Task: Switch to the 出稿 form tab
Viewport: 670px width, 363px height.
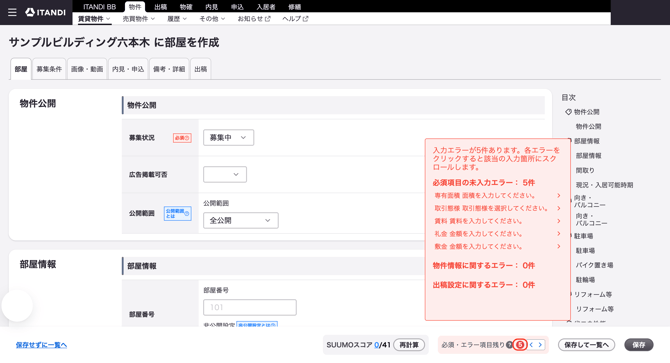Action: tap(200, 69)
